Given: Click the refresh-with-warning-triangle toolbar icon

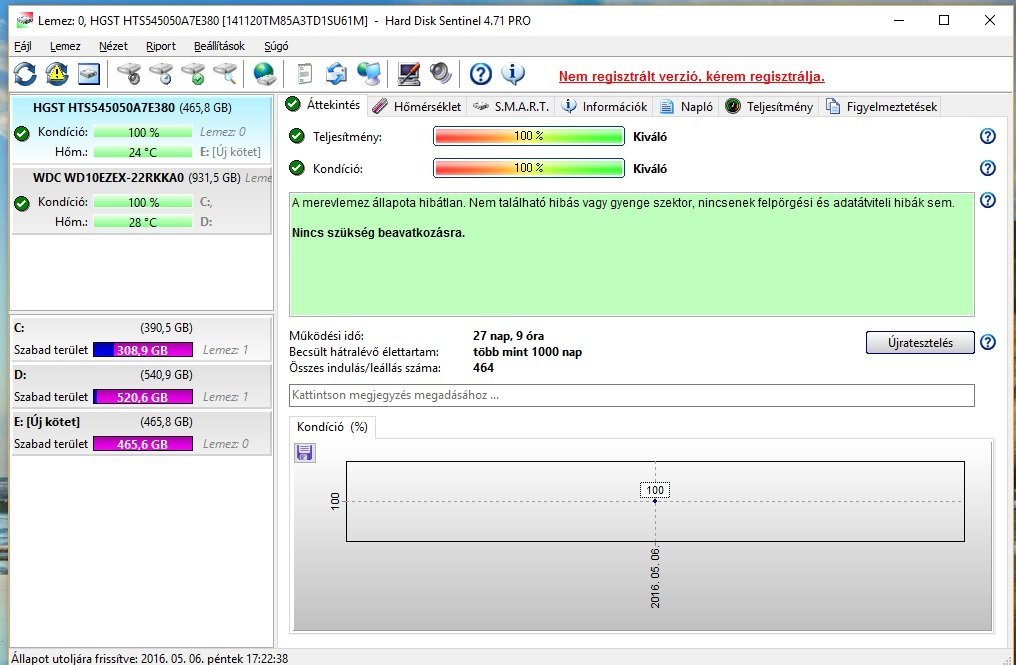Looking at the screenshot, I should coord(57,74).
